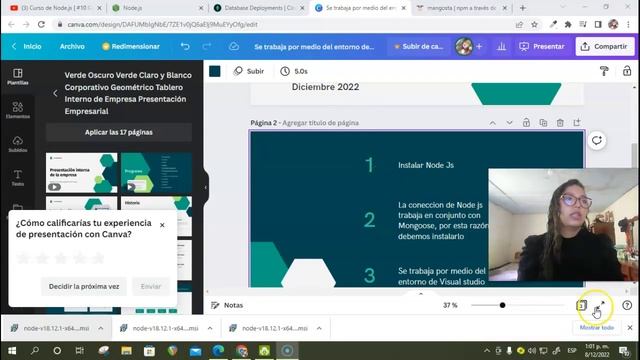The height and width of the screenshot is (360, 640).
Task: Open Microsoft Edge from taskbar
Action: click(218, 351)
